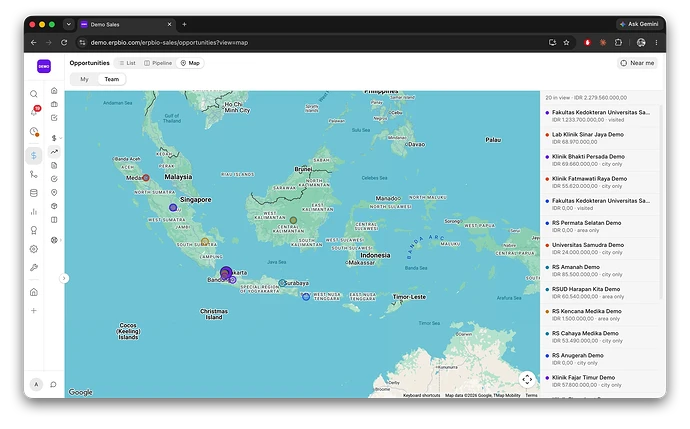The height and width of the screenshot is (429, 690).
Task: Select the trending line opportunities icon
Action: (x=54, y=152)
